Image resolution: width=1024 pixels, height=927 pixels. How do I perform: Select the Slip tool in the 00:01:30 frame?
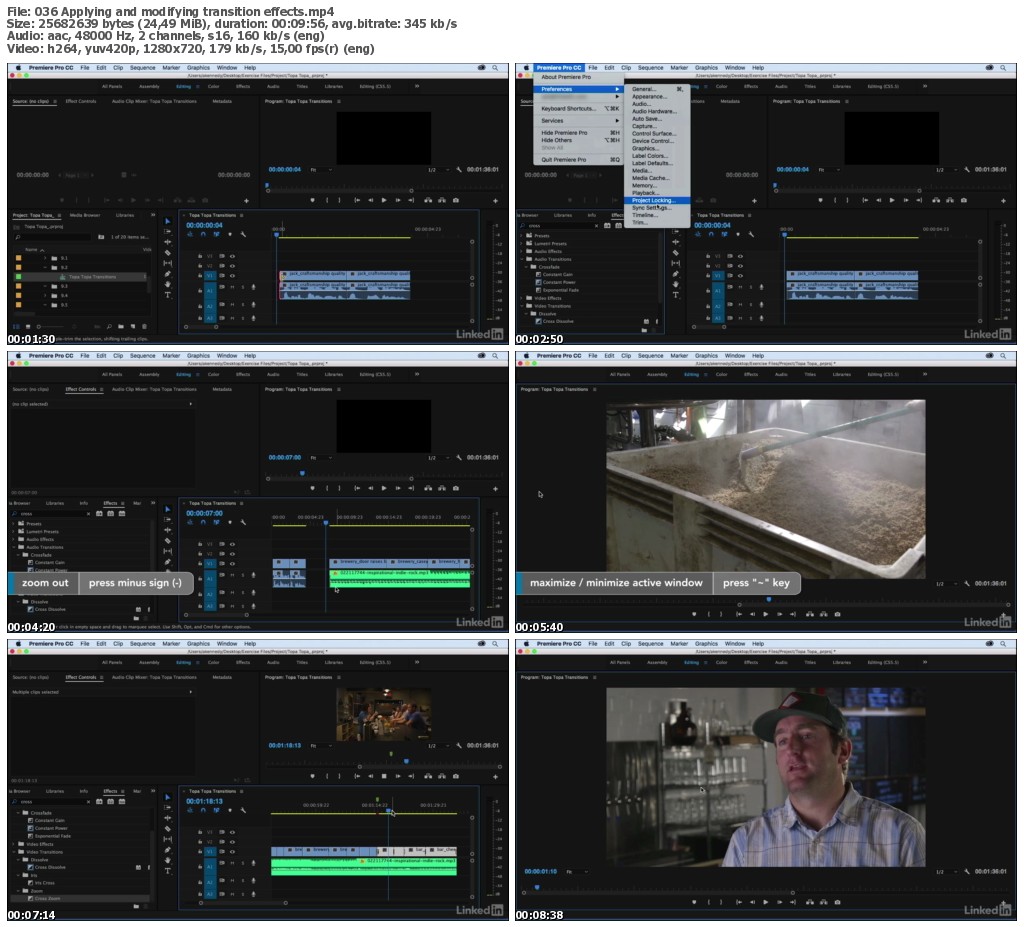pos(167,263)
